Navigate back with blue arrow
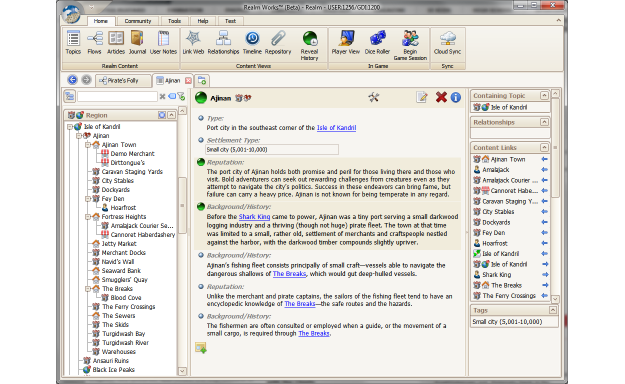 pyautogui.click(x=72, y=80)
